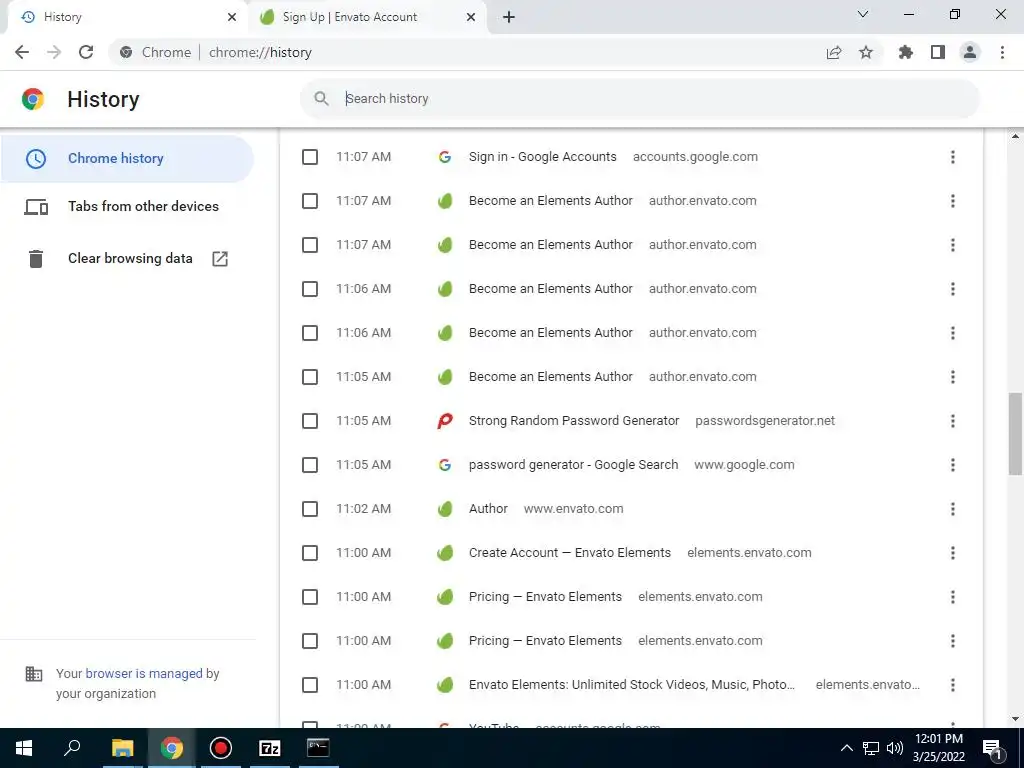Open Create Account — Envato Elements link
Image resolution: width=1024 pixels, height=768 pixels.
[569, 553]
